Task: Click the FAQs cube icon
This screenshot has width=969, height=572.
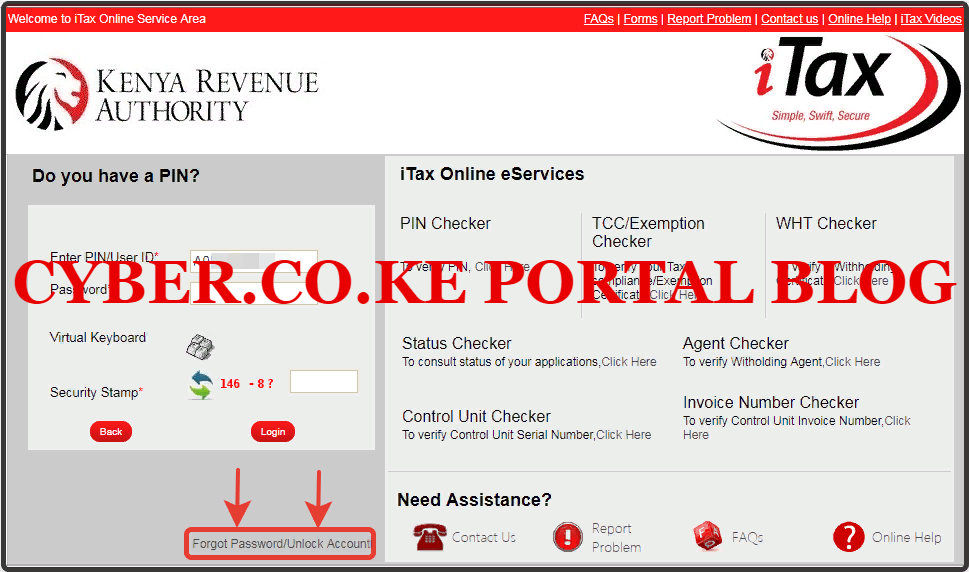Action: pyautogui.click(x=707, y=536)
